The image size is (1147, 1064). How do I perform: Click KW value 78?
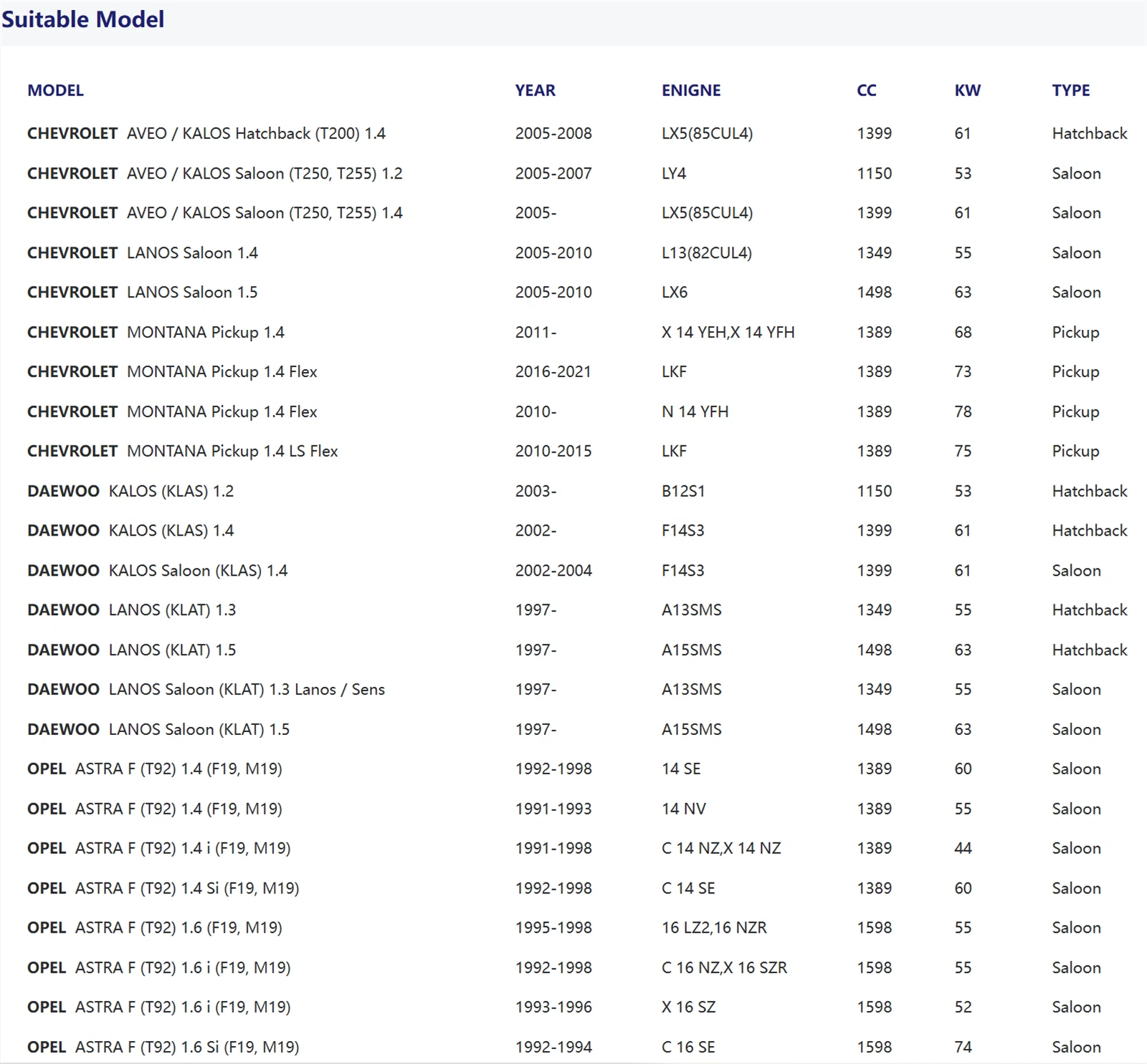click(963, 412)
